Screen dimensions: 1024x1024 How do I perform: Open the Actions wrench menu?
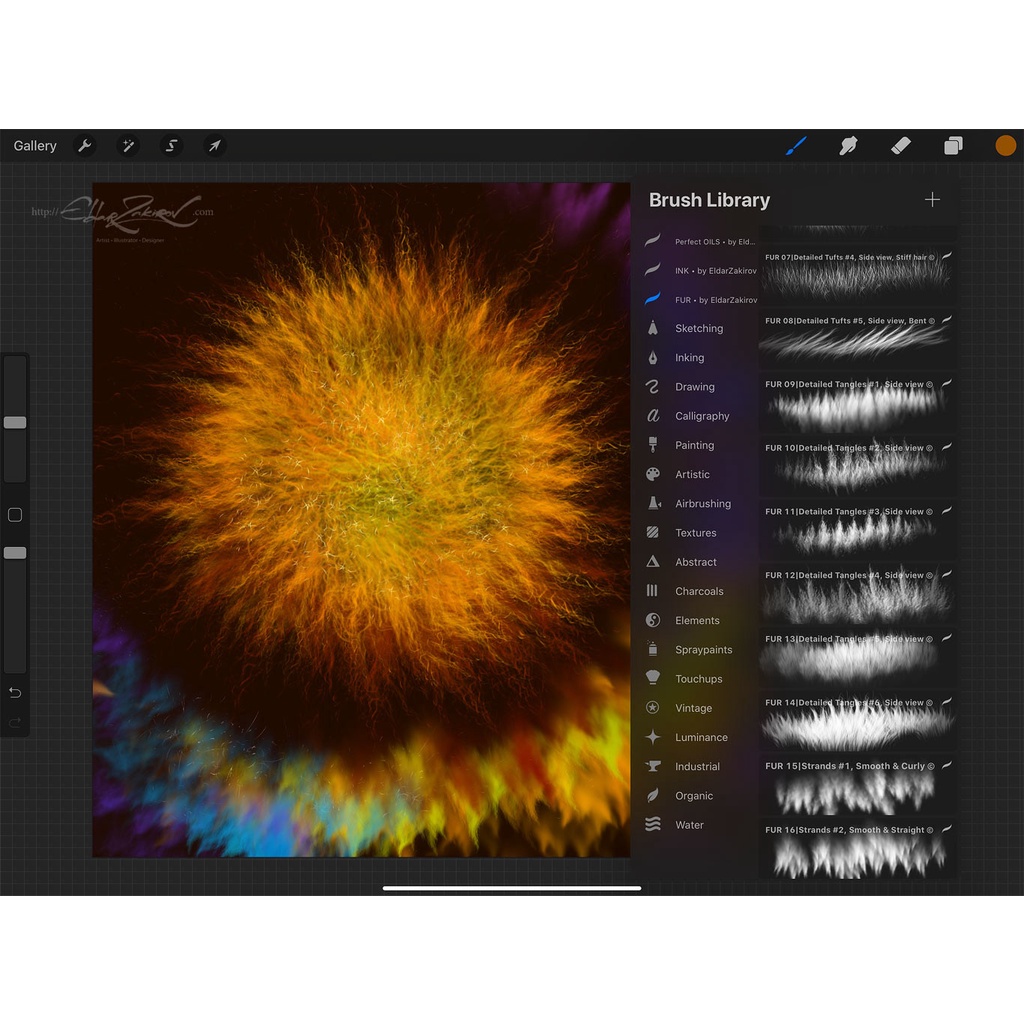85,146
